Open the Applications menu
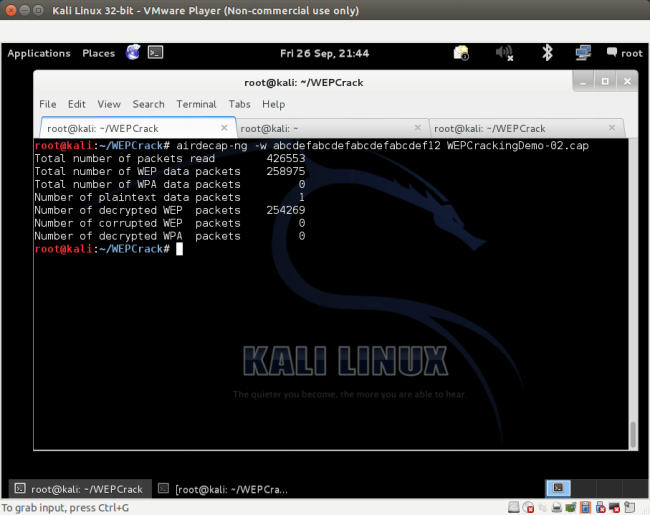650x515 pixels. (x=39, y=53)
